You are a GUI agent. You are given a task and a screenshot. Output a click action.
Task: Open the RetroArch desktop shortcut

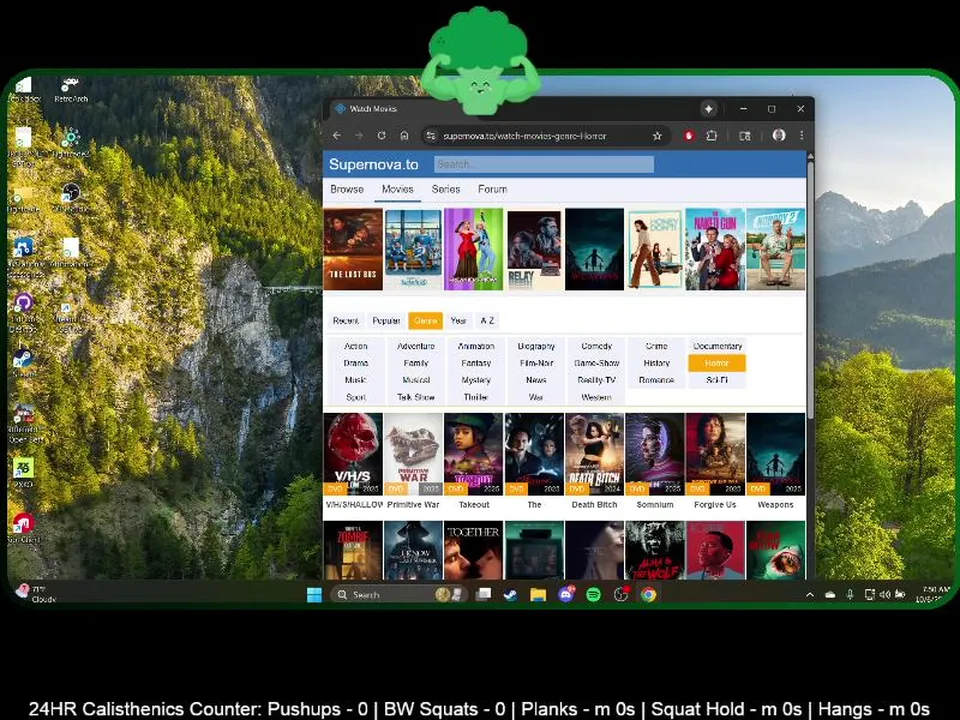pyautogui.click(x=70, y=89)
